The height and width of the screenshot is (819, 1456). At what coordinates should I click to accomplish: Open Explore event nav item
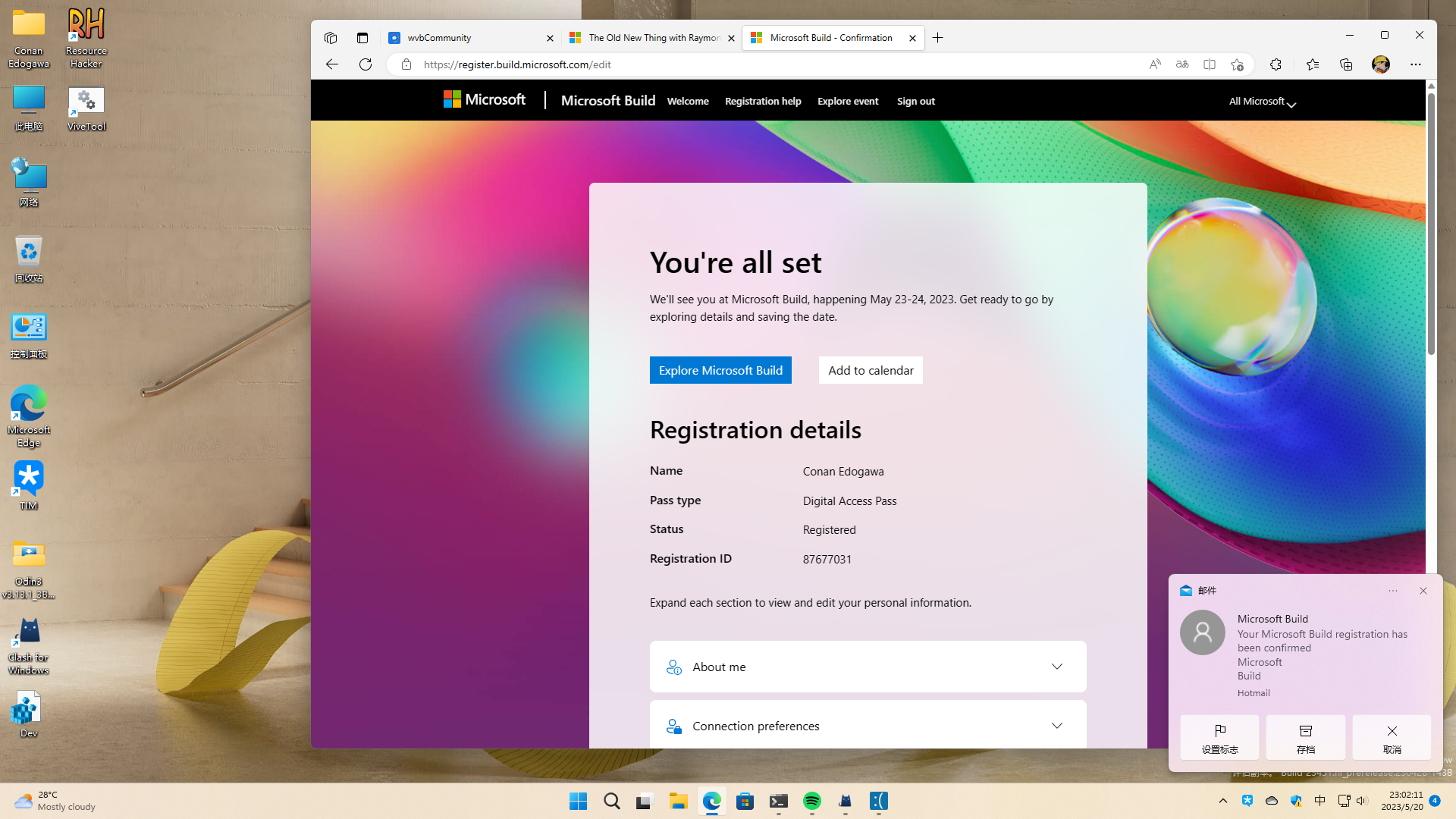coord(848,101)
